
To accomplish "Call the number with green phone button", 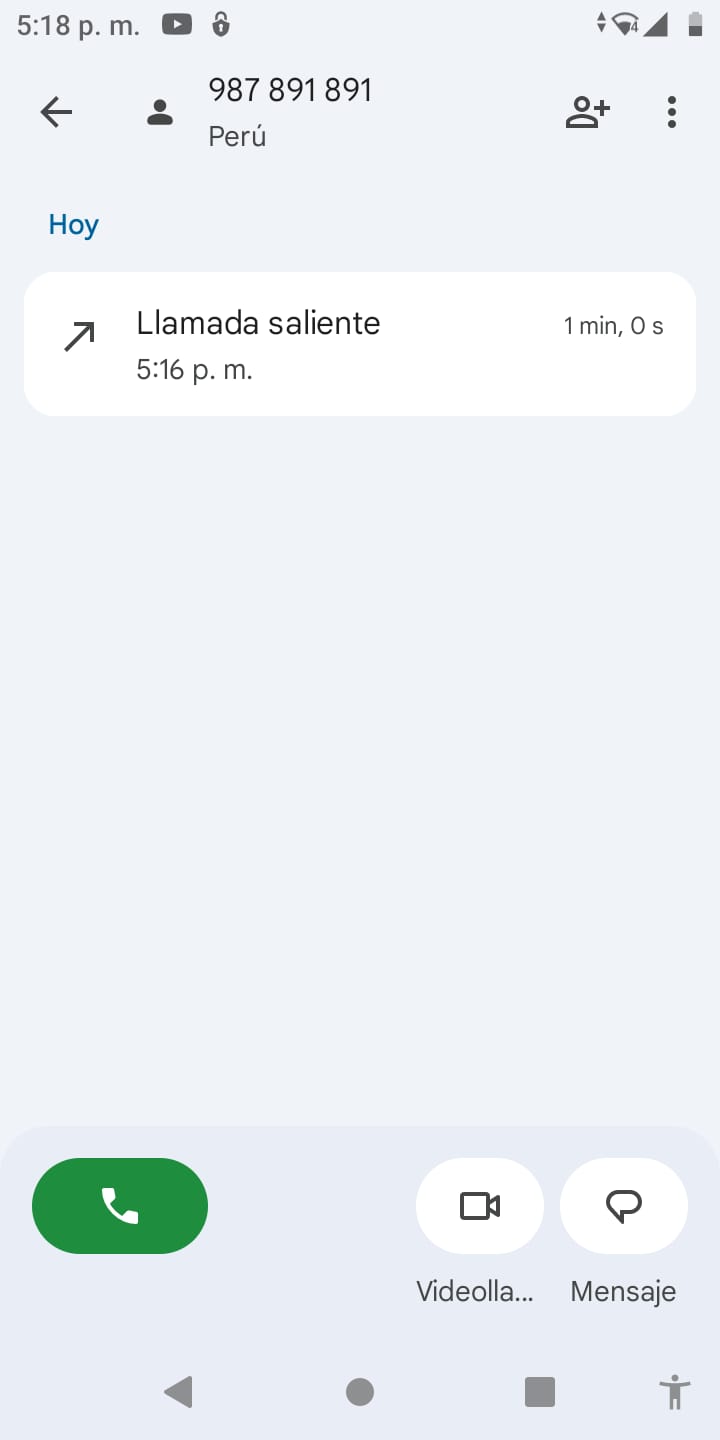I will [120, 1206].
